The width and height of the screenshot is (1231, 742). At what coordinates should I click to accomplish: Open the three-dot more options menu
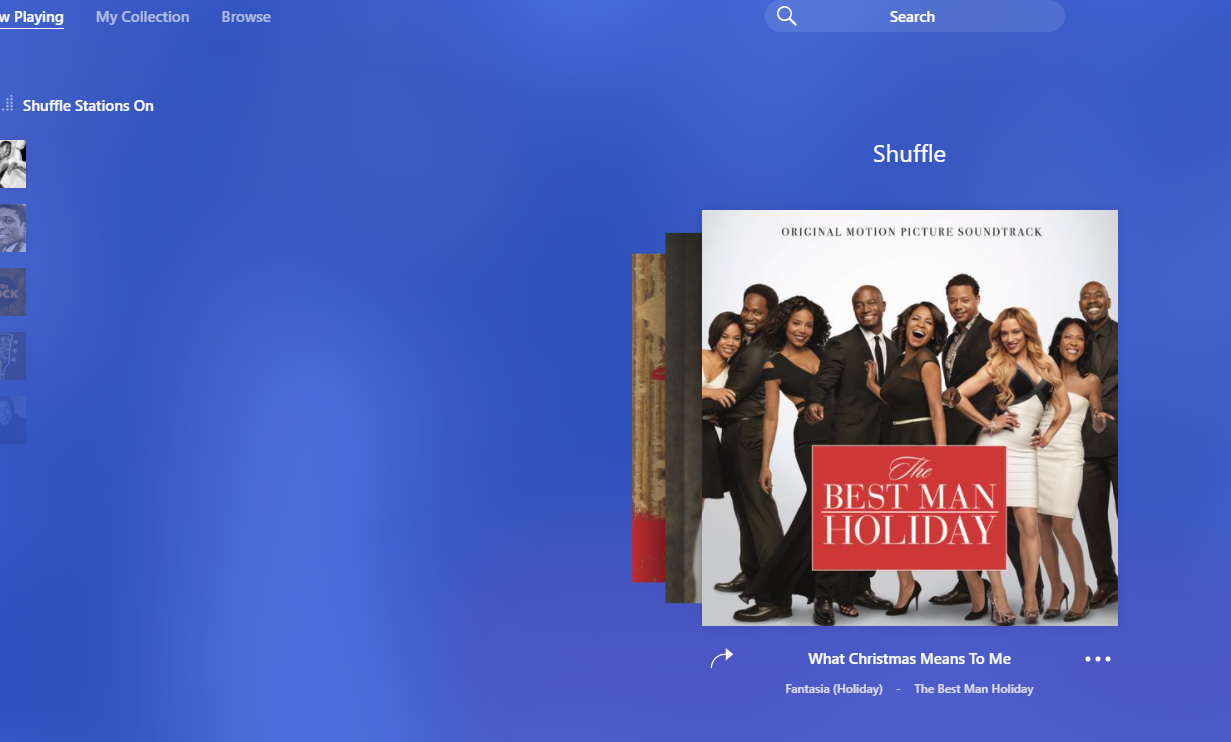click(x=1097, y=659)
